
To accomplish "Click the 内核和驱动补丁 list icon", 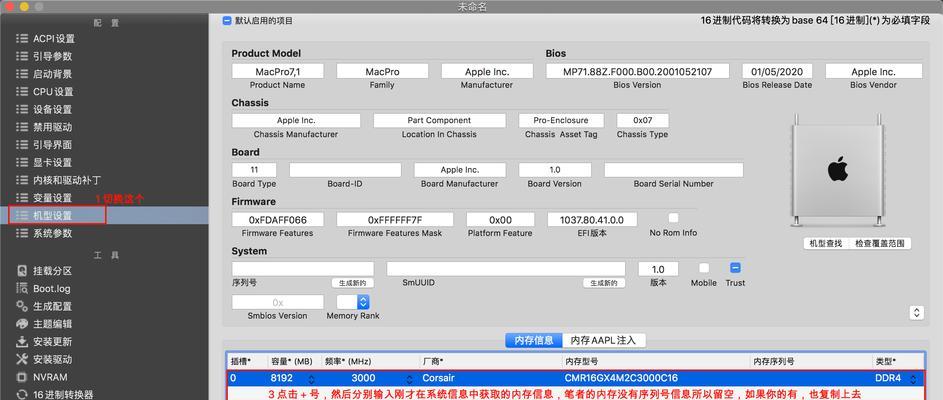I will coord(22,180).
